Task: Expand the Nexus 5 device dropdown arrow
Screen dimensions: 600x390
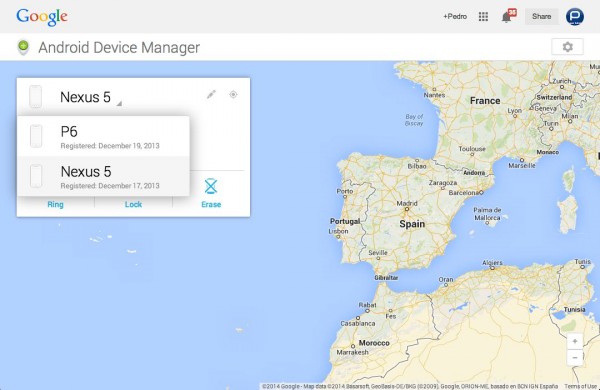Action: (x=119, y=103)
